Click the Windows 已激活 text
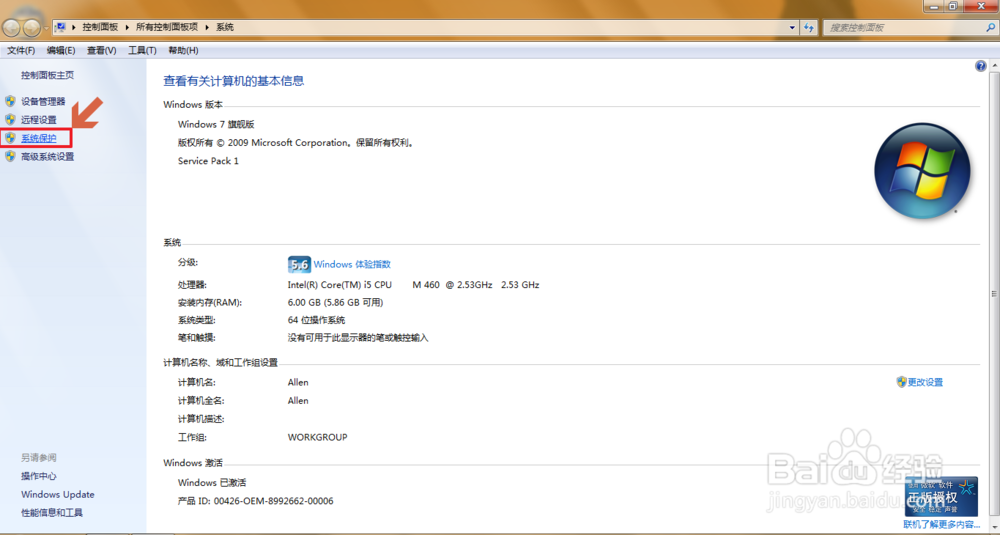The height and width of the screenshot is (535, 1000). pyautogui.click(x=212, y=483)
